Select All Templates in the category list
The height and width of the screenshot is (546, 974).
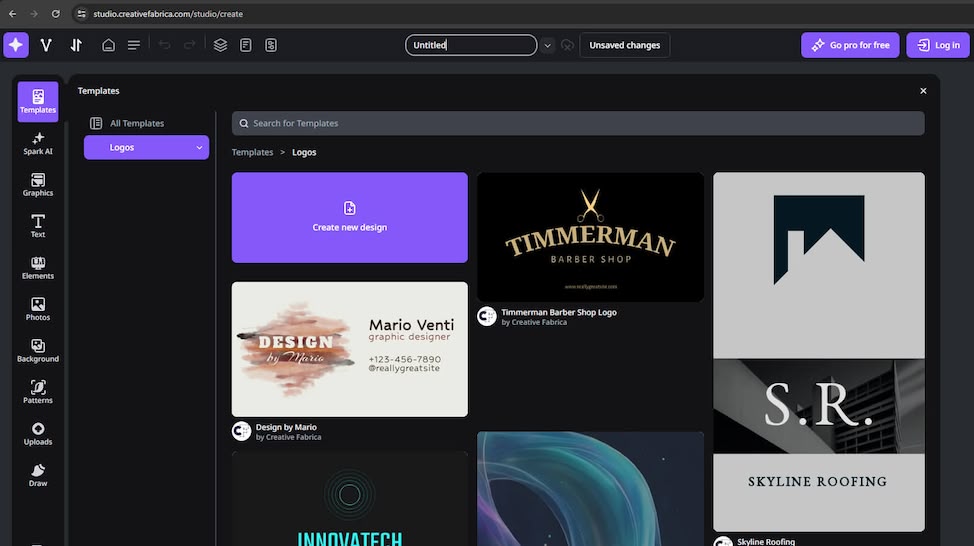[x=137, y=124]
